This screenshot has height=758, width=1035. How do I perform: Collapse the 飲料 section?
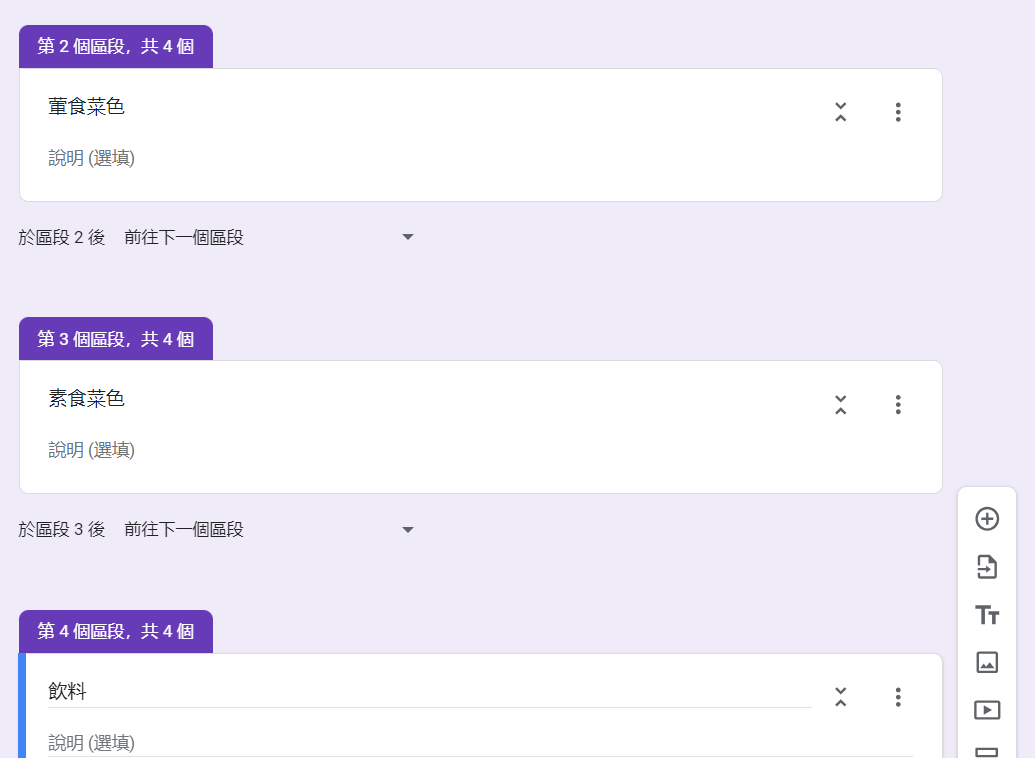[x=841, y=697]
